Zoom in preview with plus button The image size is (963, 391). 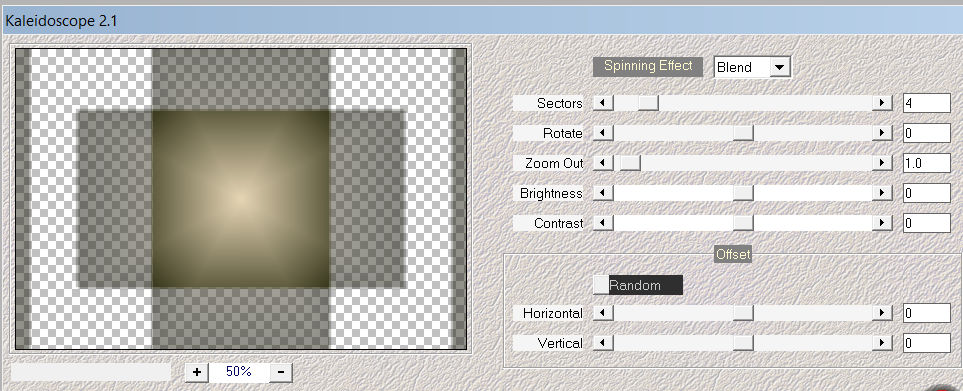(197, 371)
